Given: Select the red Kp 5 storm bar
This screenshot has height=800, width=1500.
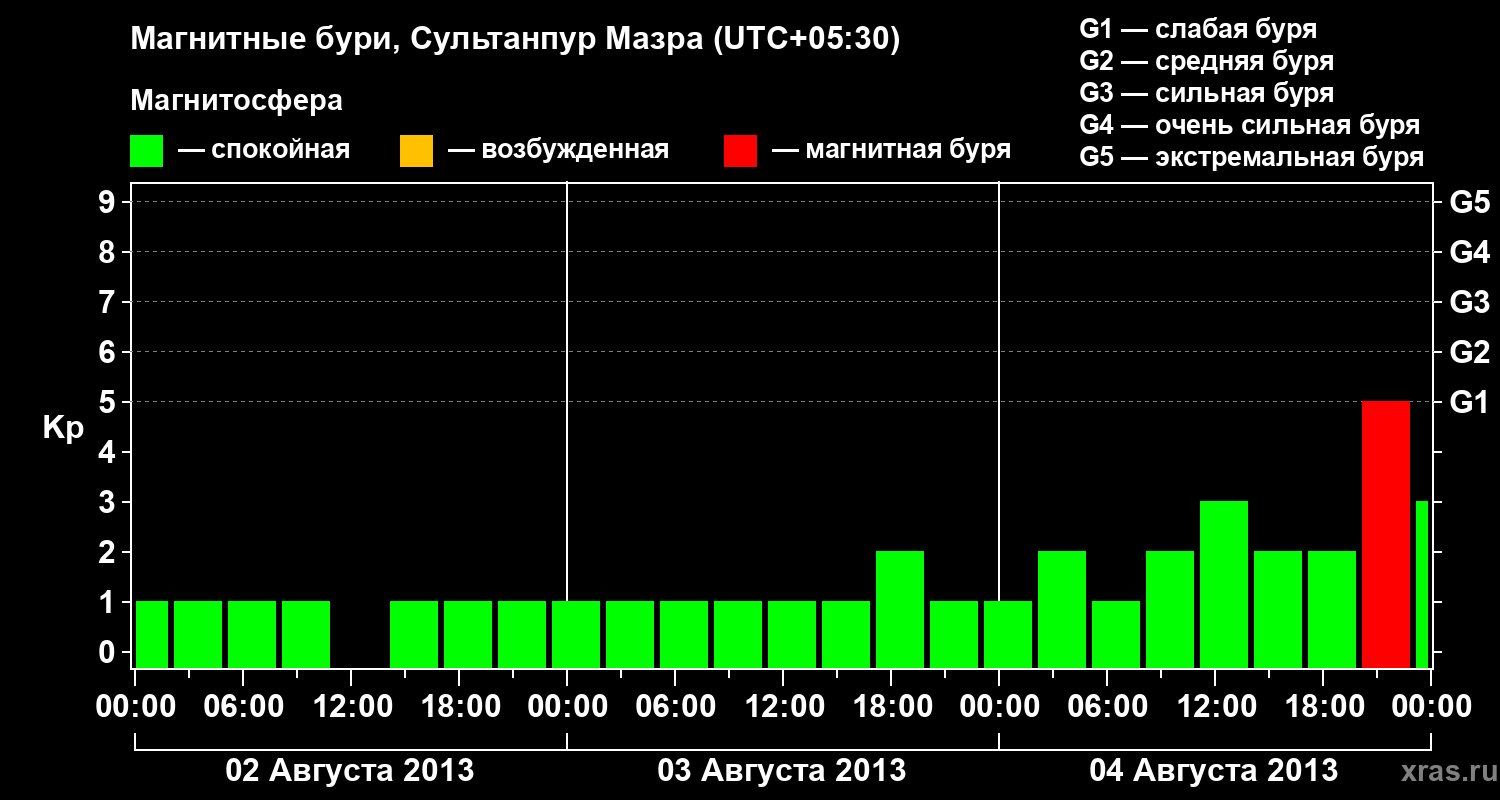Looking at the screenshot, I should click(x=1386, y=534).
